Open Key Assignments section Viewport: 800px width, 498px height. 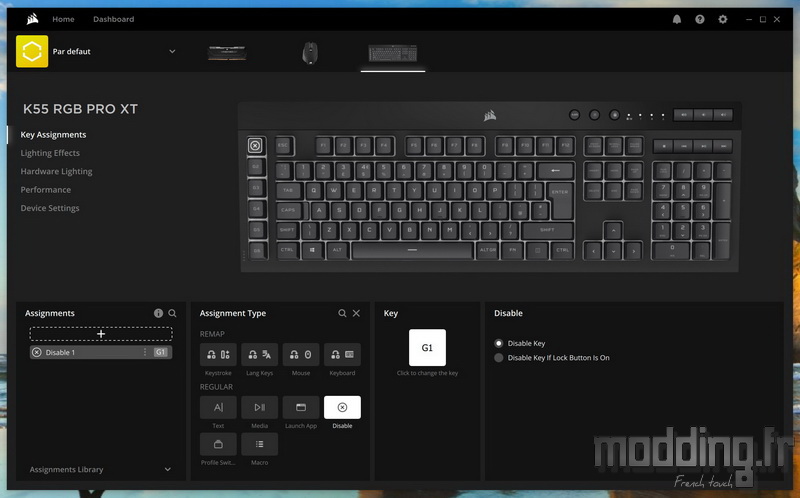coord(53,135)
